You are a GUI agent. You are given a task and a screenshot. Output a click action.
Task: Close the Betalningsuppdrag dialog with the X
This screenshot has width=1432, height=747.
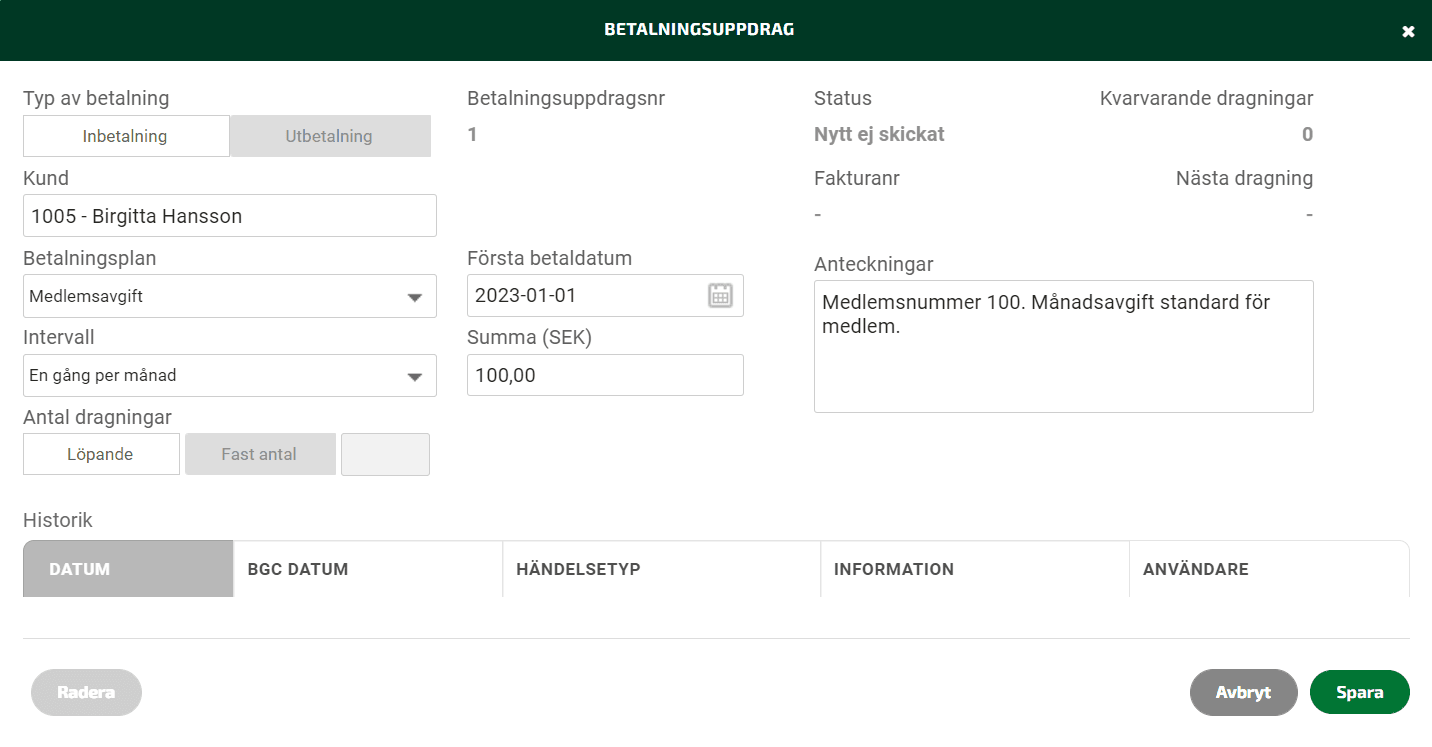click(1408, 31)
